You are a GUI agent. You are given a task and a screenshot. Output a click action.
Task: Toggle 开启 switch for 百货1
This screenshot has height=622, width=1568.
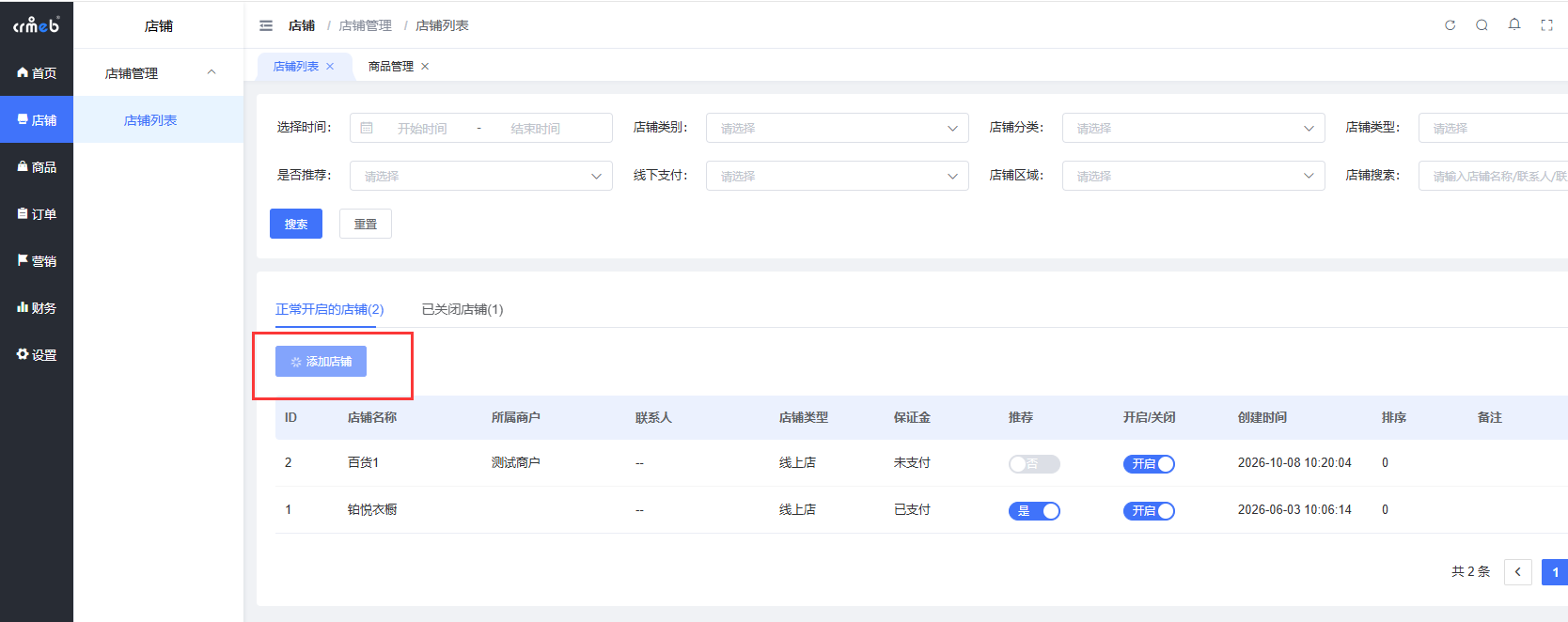click(1149, 463)
